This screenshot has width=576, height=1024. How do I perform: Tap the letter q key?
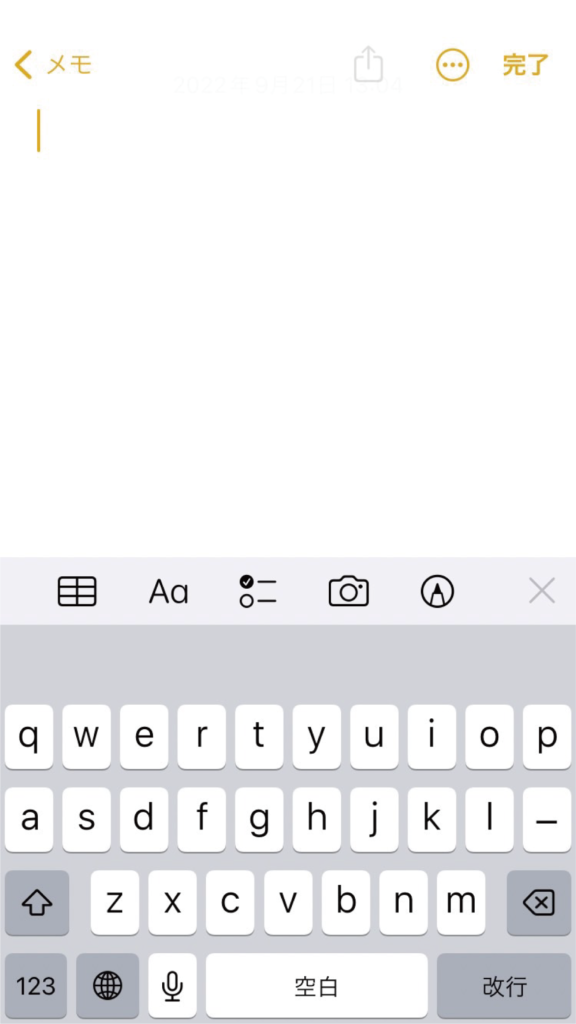point(29,737)
